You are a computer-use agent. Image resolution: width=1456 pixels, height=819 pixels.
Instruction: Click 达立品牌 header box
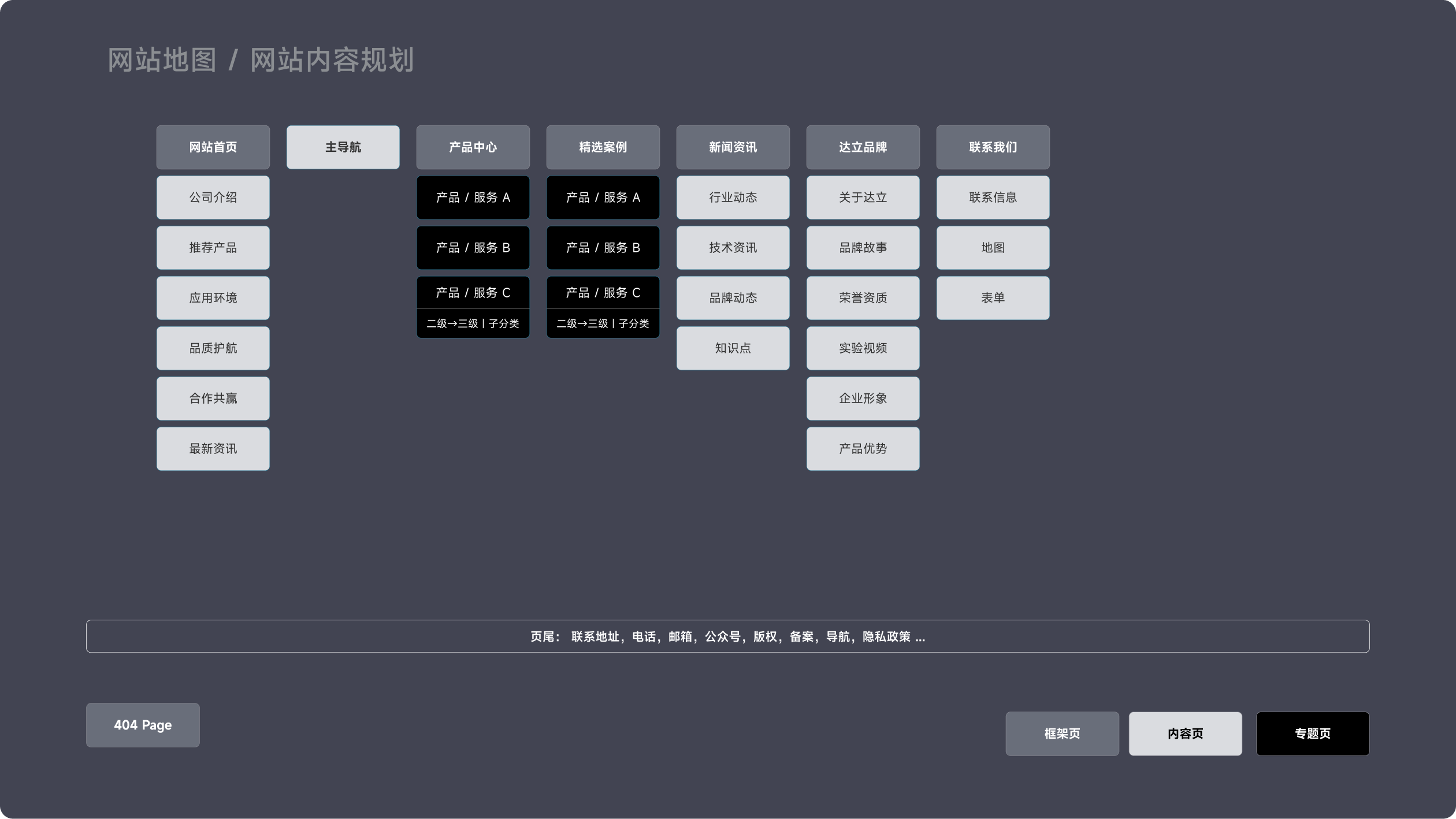click(863, 147)
